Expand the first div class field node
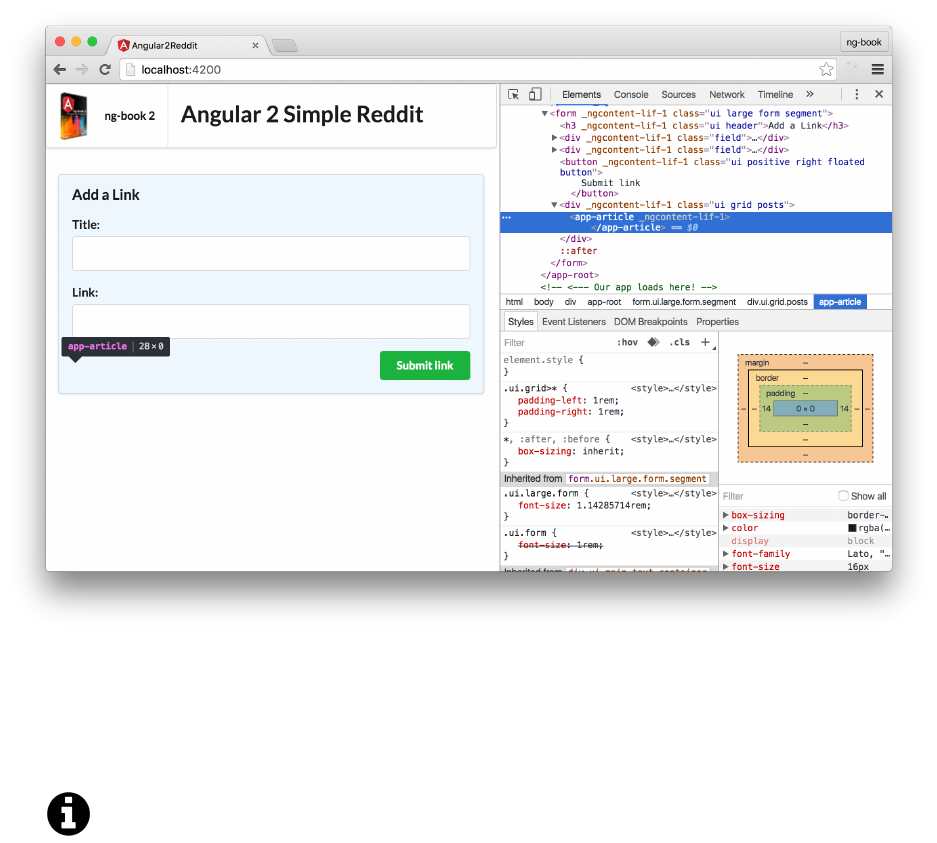 (x=554, y=137)
